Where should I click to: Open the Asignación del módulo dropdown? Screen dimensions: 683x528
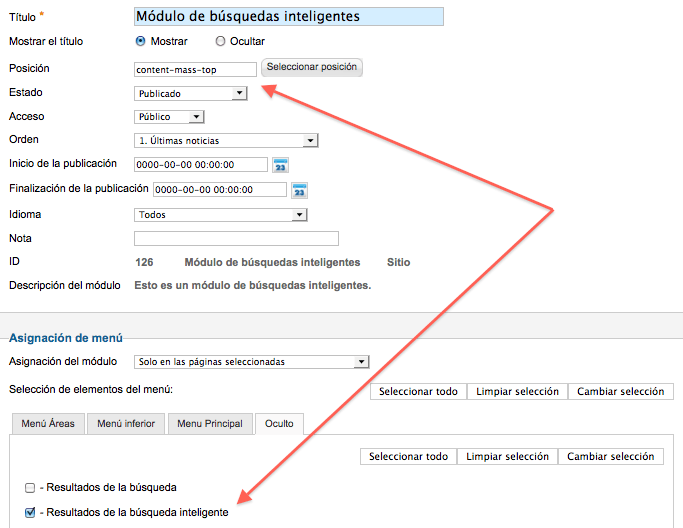pos(251,362)
